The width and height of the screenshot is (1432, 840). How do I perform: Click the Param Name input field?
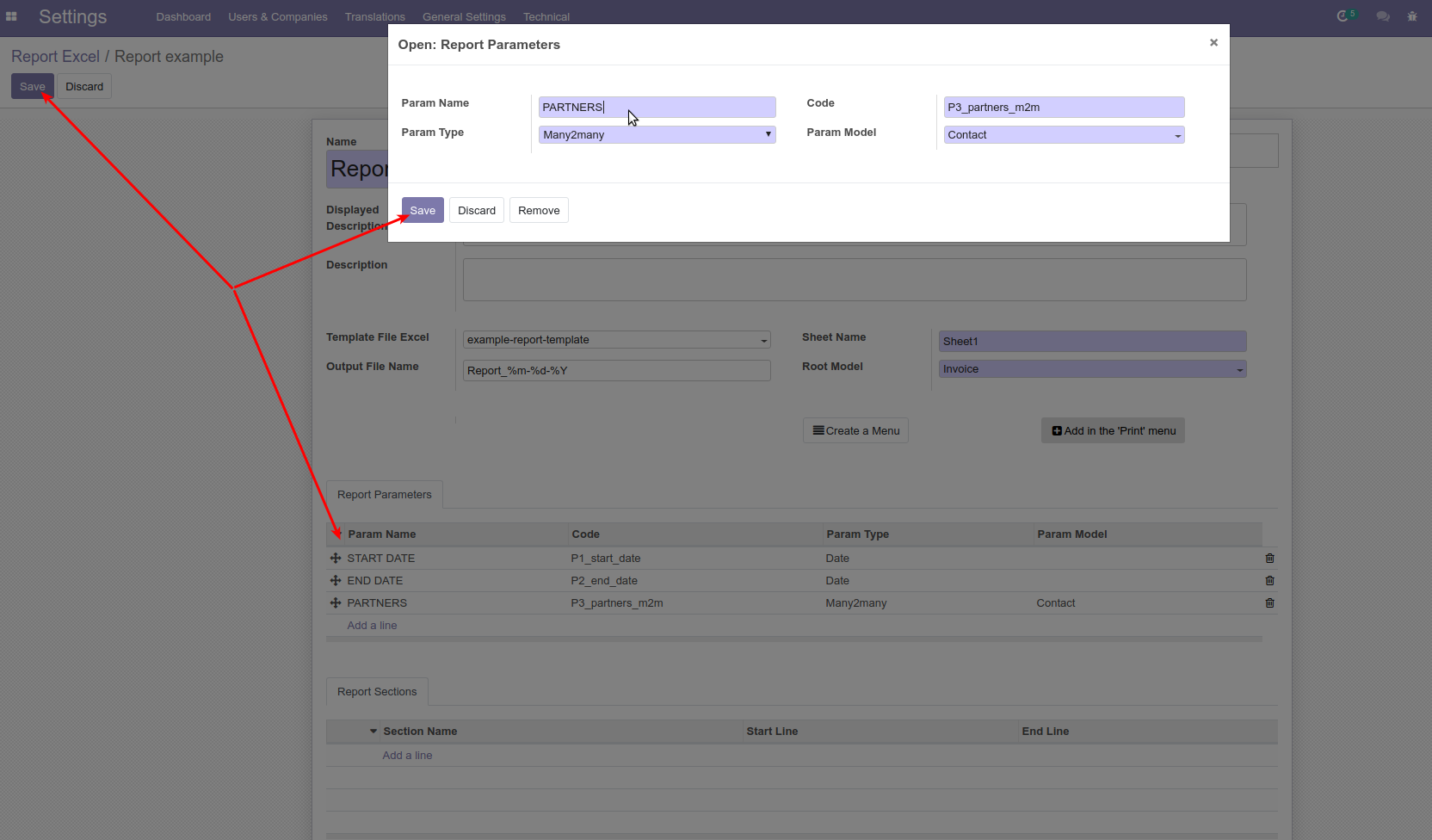[x=657, y=107]
